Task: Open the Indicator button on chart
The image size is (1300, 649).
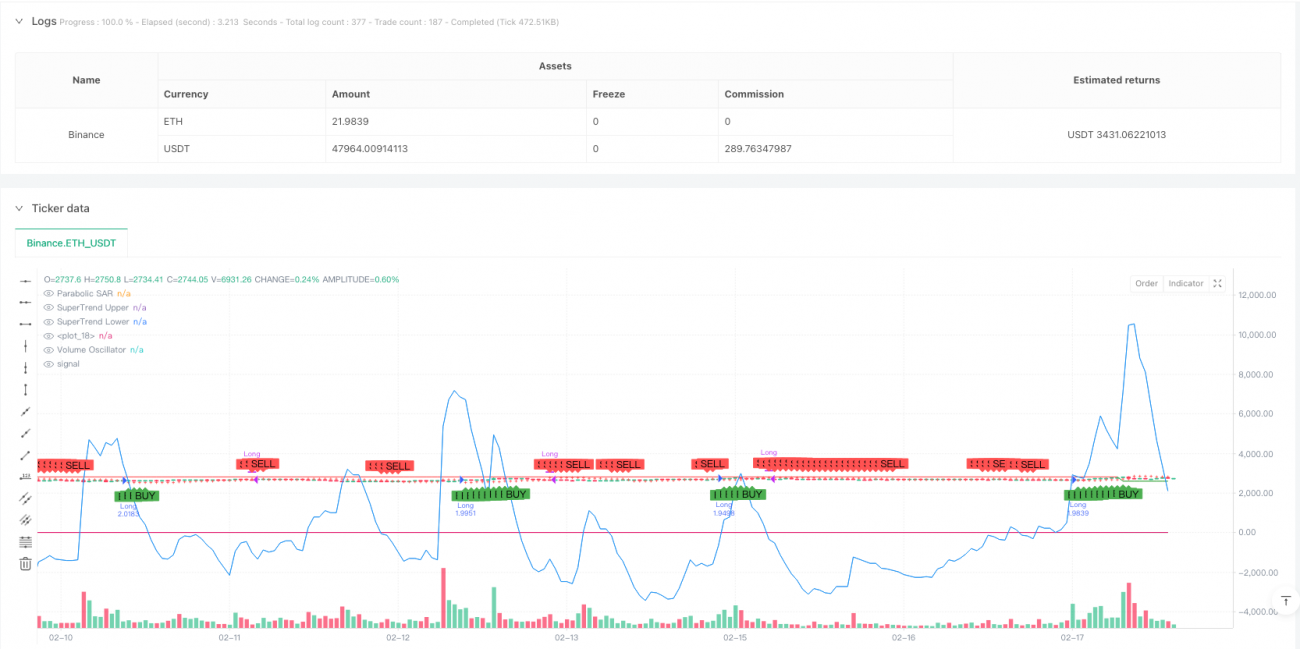Action: 1186,284
